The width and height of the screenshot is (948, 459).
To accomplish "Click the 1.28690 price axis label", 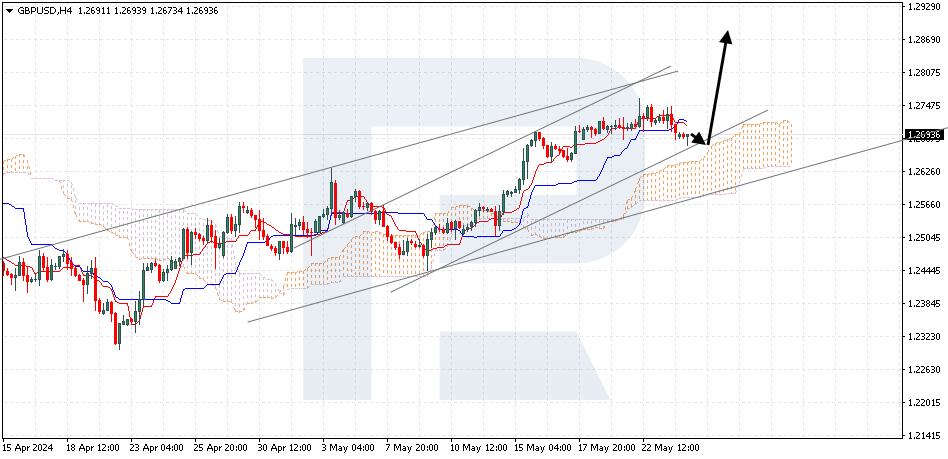I will click(926, 40).
